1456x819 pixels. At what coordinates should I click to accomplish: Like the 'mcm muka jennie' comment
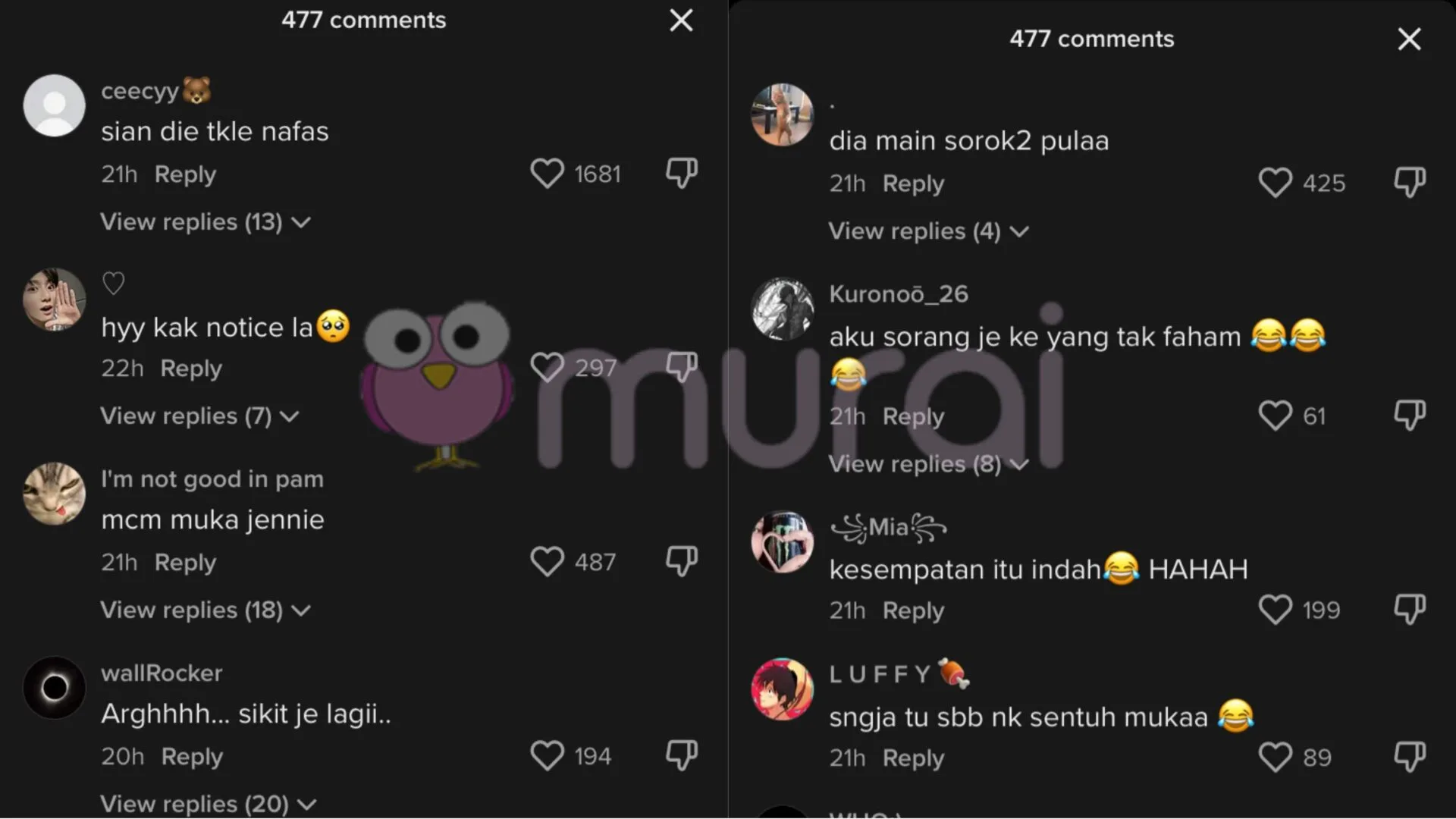coord(547,562)
